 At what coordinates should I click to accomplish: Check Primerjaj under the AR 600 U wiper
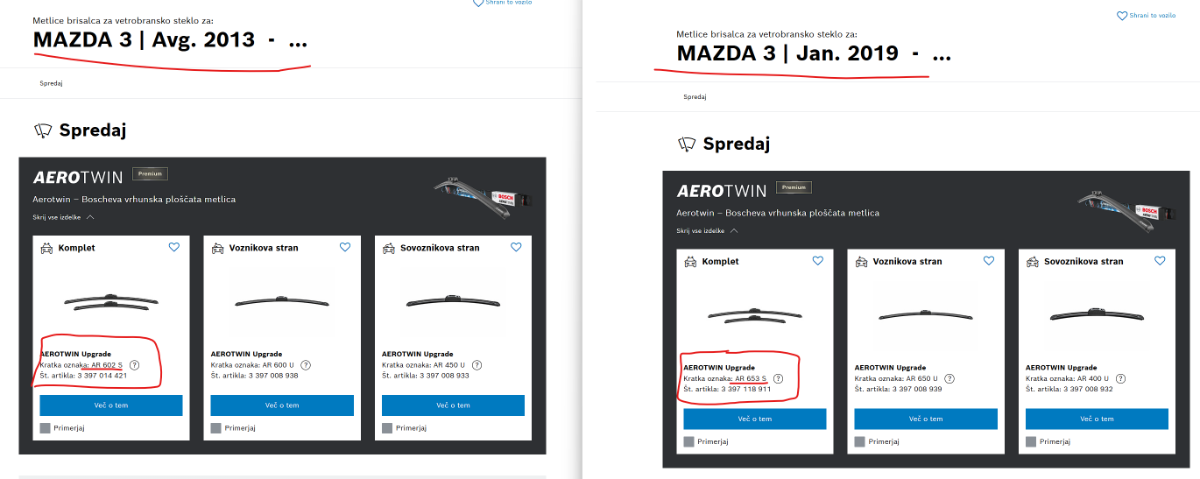217,428
